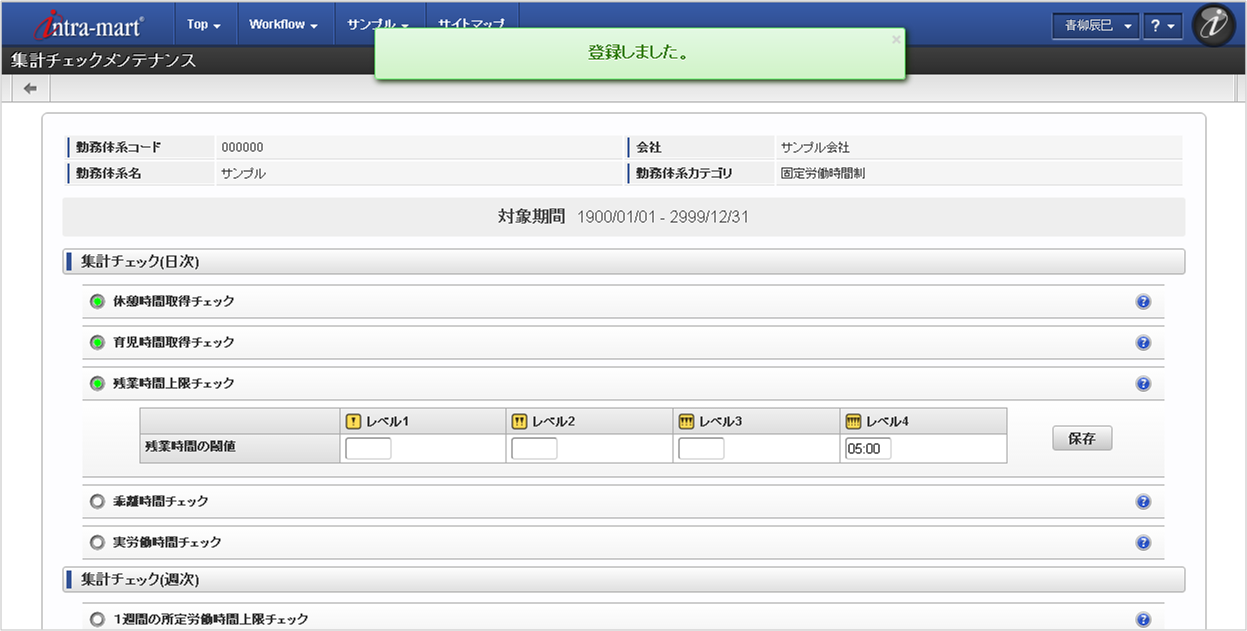Click the レベル1 warning icon

click(353, 422)
